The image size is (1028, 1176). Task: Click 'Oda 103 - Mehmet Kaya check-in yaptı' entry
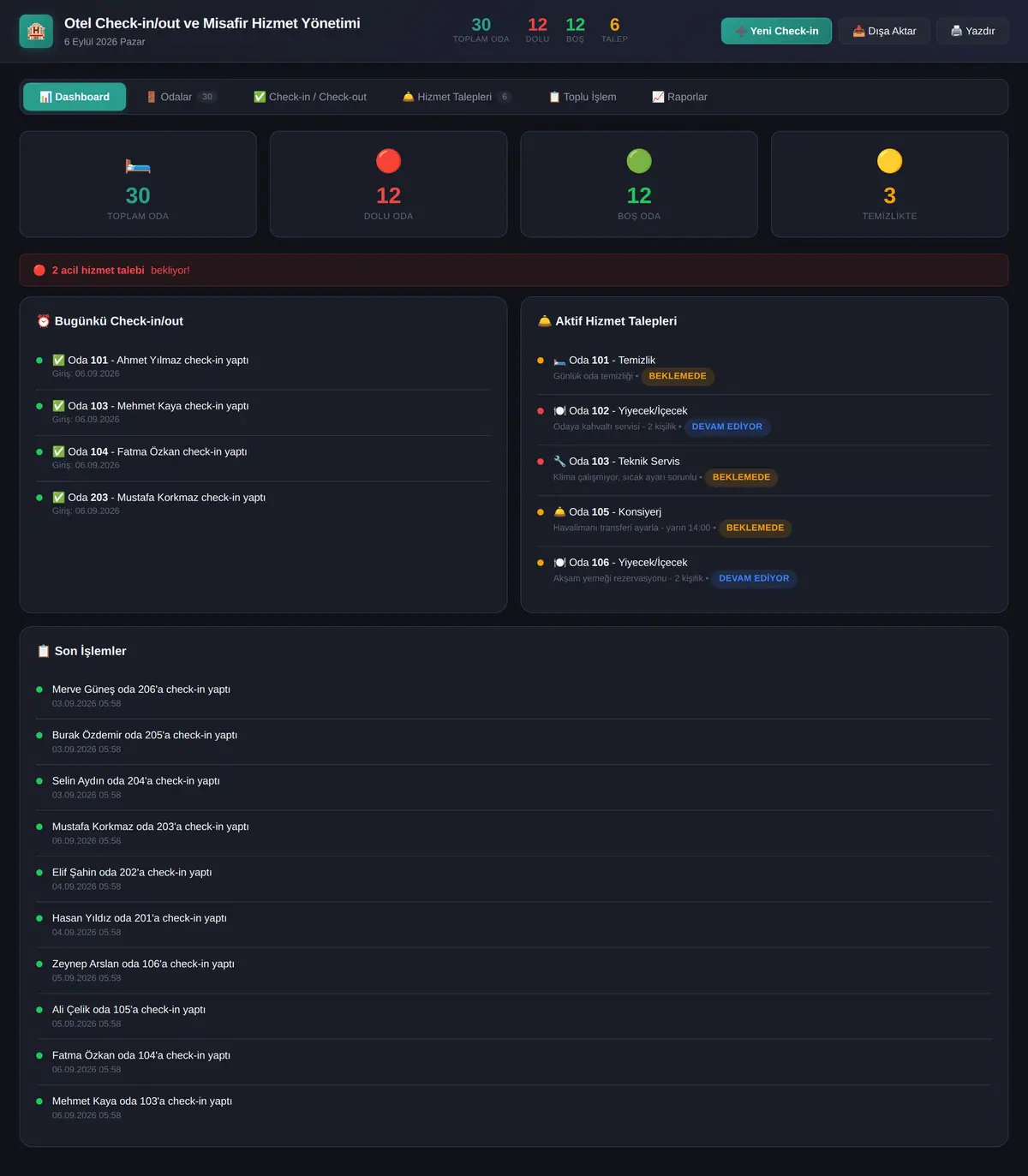tap(263, 412)
